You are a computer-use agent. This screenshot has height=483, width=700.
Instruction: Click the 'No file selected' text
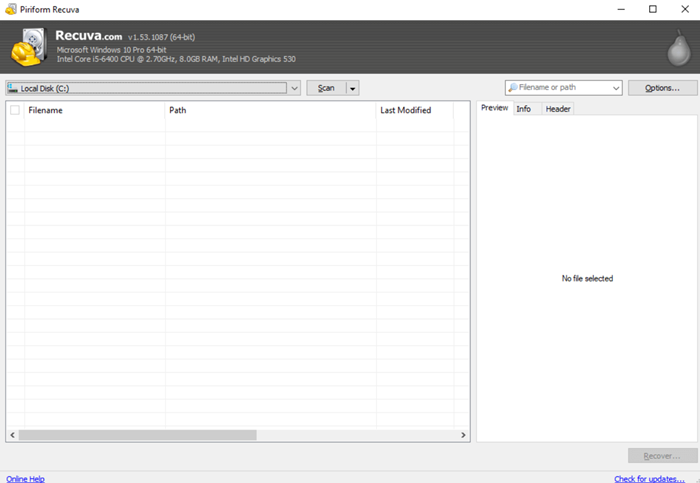[587, 279]
